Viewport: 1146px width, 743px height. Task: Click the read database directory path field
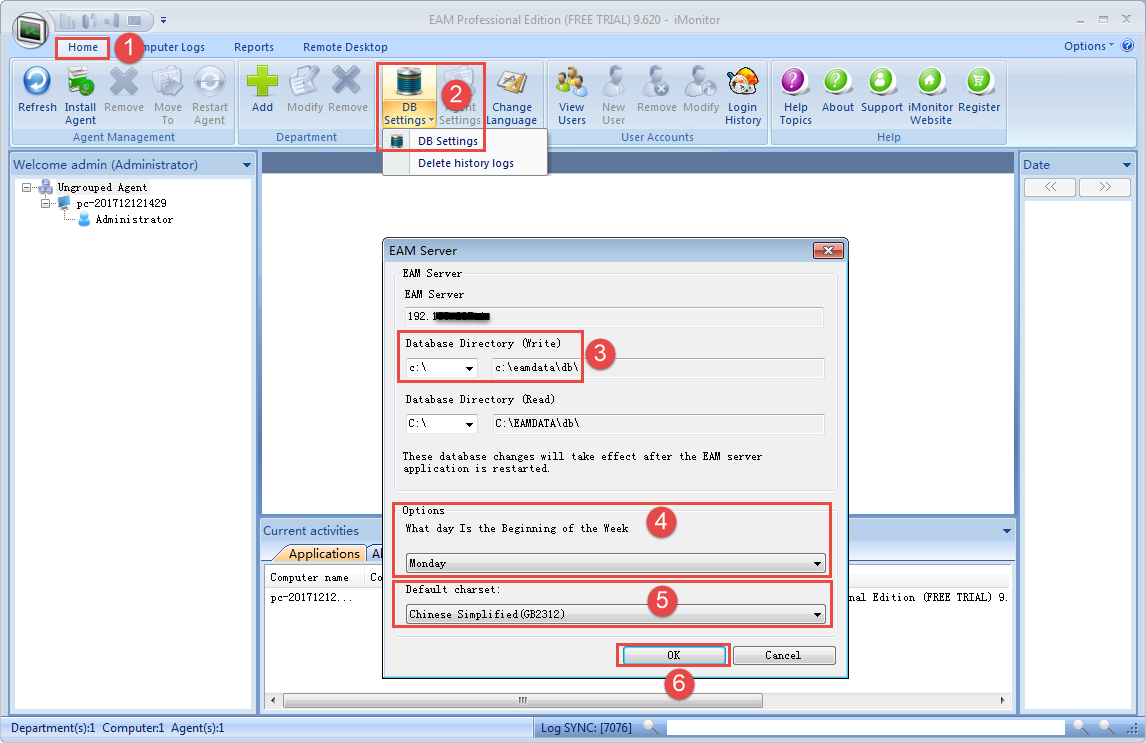(x=659, y=424)
